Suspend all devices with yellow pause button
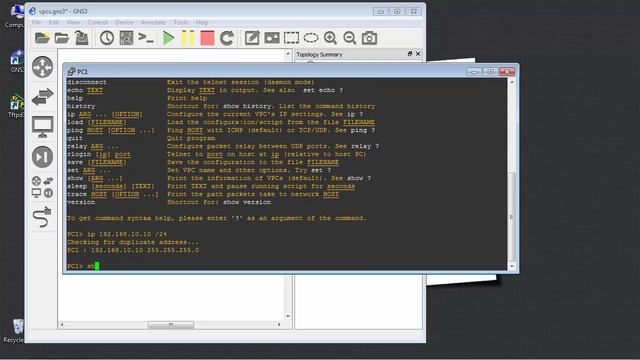 pos(188,38)
